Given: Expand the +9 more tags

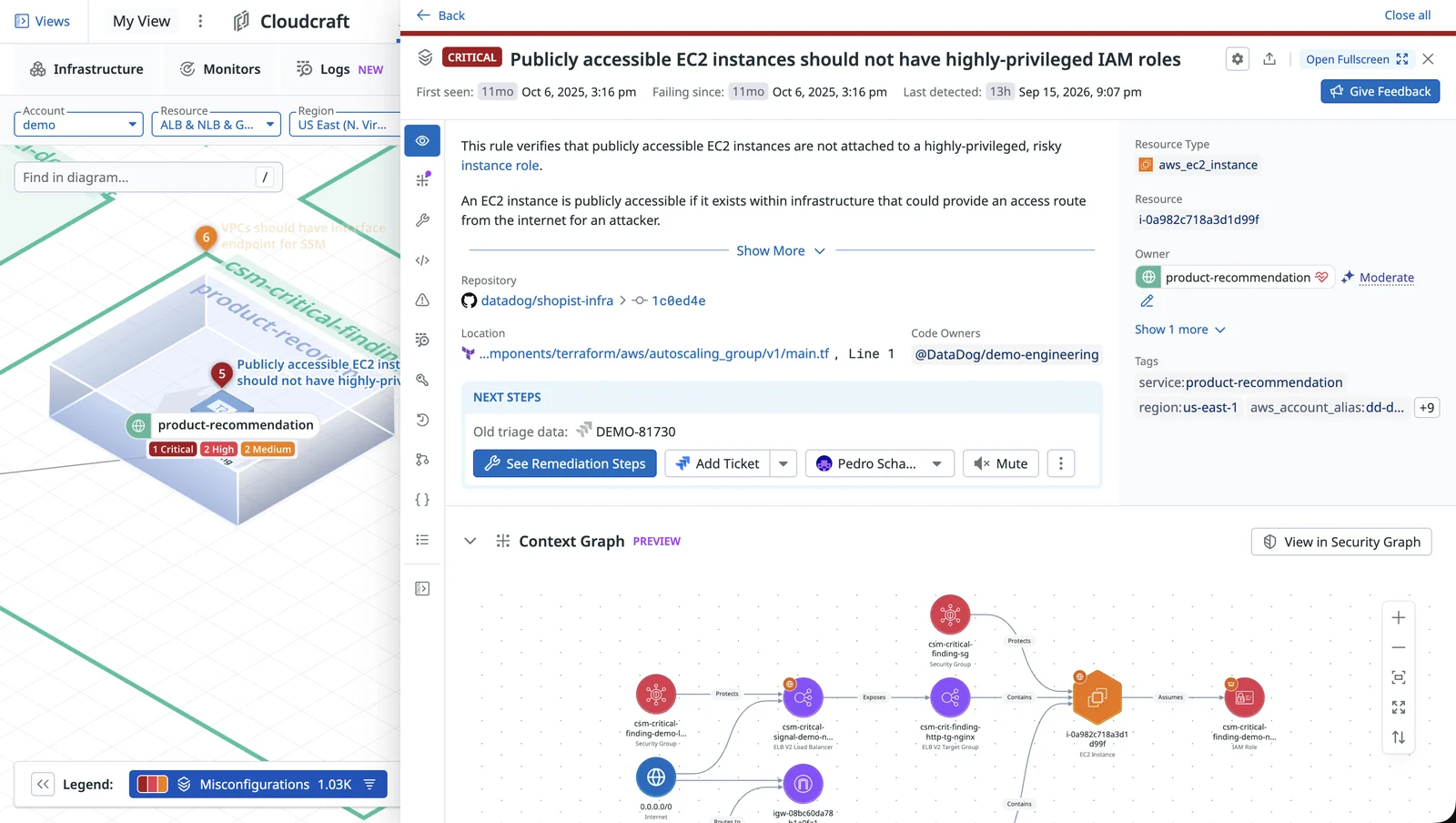Looking at the screenshot, I should [1427, 408].
